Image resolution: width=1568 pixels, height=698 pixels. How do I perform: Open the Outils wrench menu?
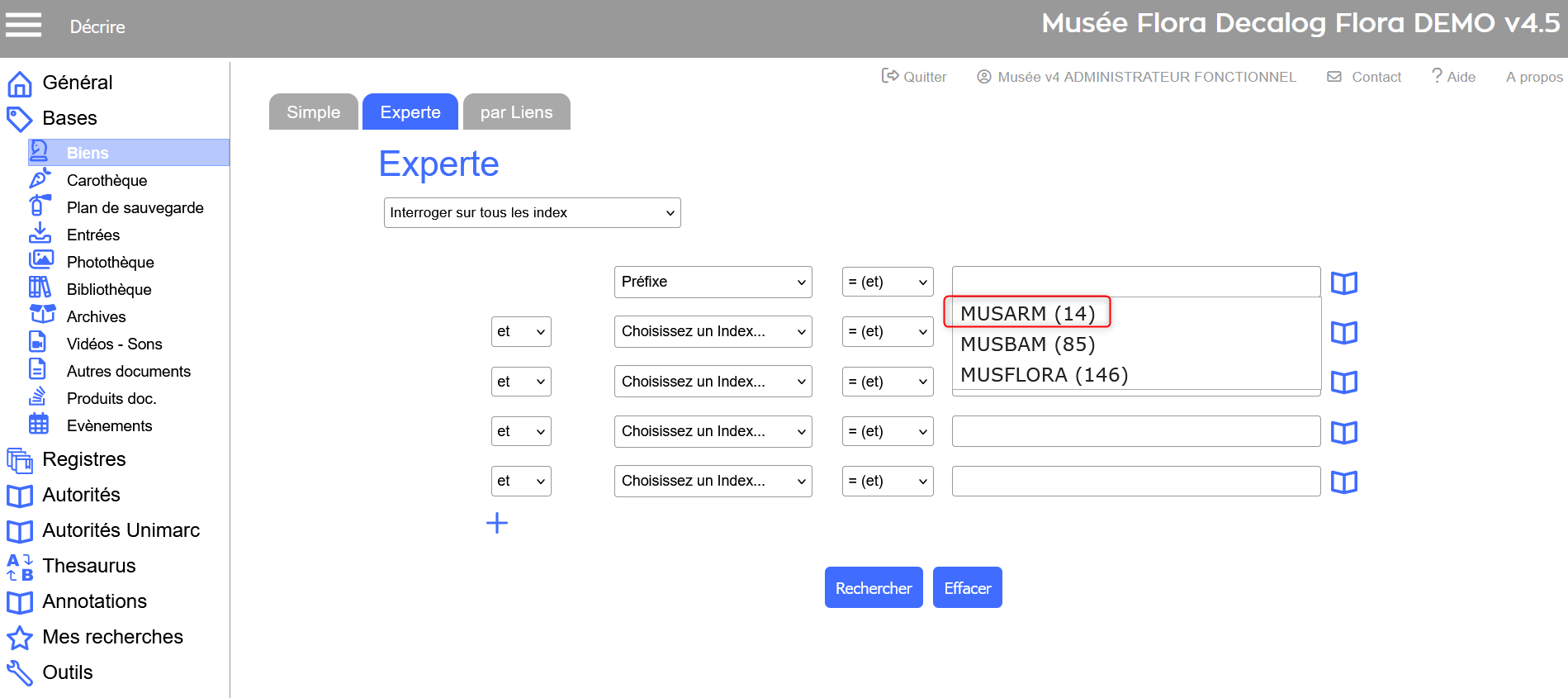67,672
